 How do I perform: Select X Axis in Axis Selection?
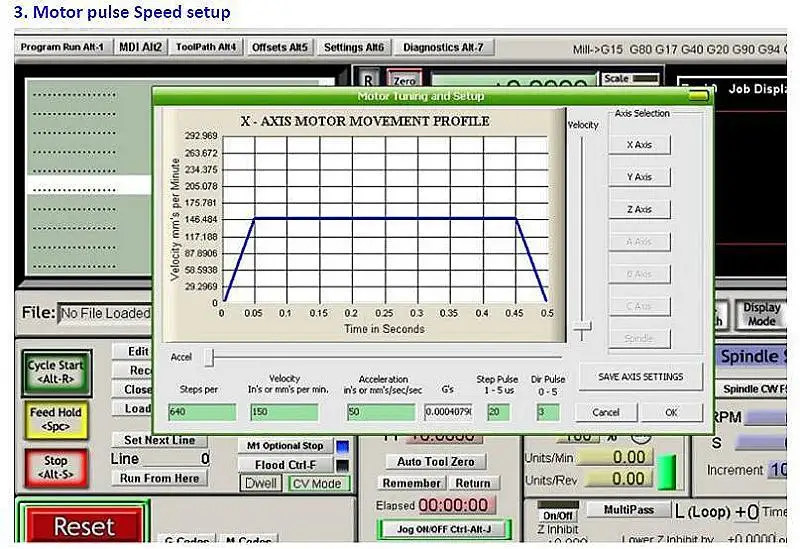tap(639, 145)
